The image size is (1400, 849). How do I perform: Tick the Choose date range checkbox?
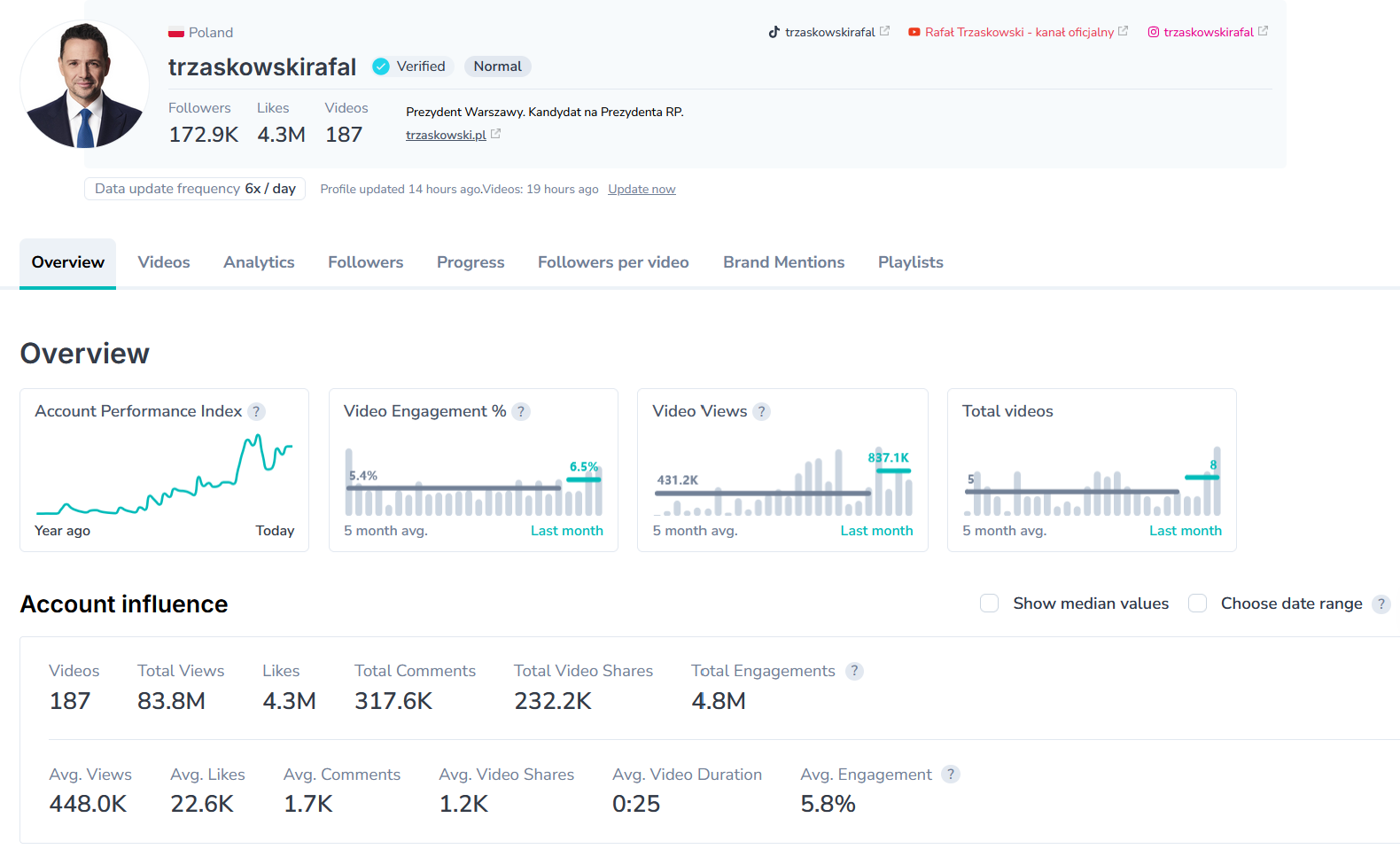pos(1197,604)
